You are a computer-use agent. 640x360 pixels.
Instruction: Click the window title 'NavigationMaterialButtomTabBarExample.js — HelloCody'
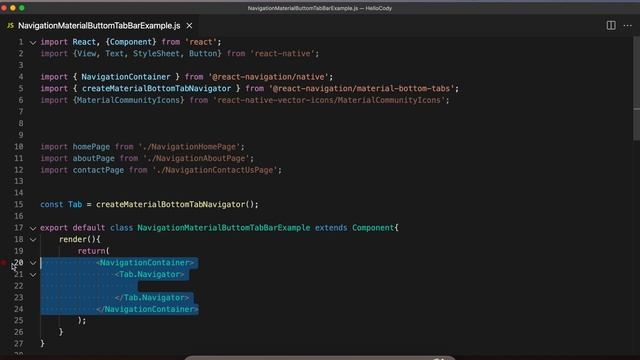coord(320,8)
